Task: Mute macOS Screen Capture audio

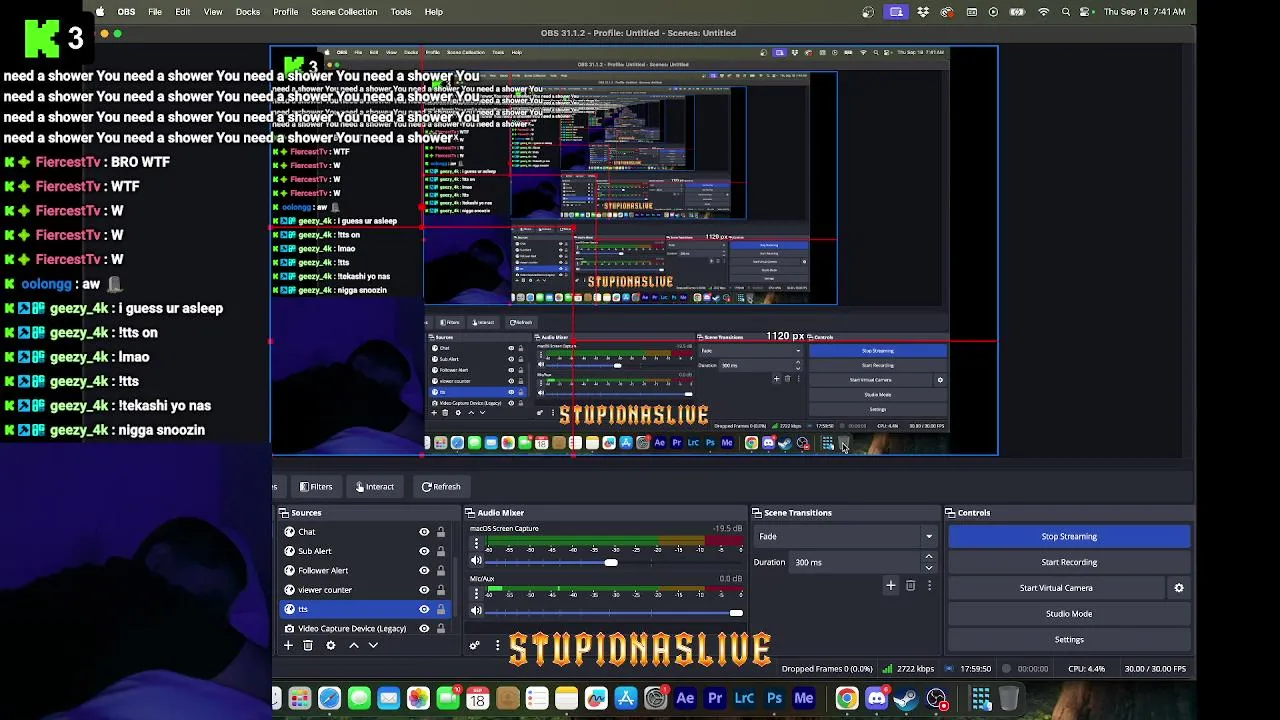Action: 476,561
